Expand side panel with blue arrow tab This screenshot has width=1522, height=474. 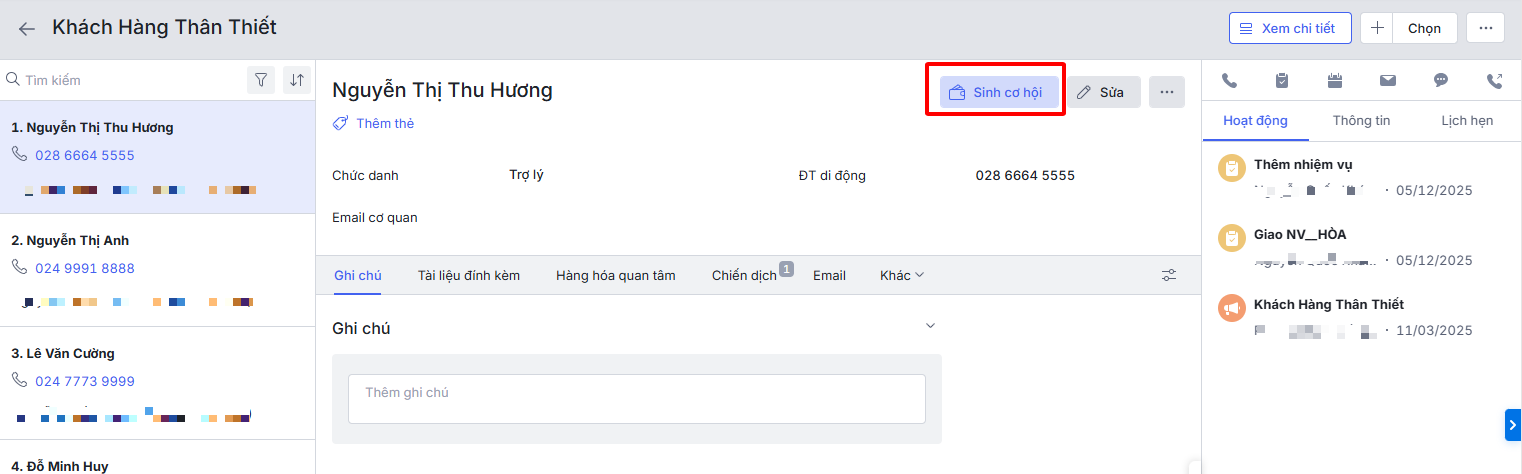coord(1512,425)
